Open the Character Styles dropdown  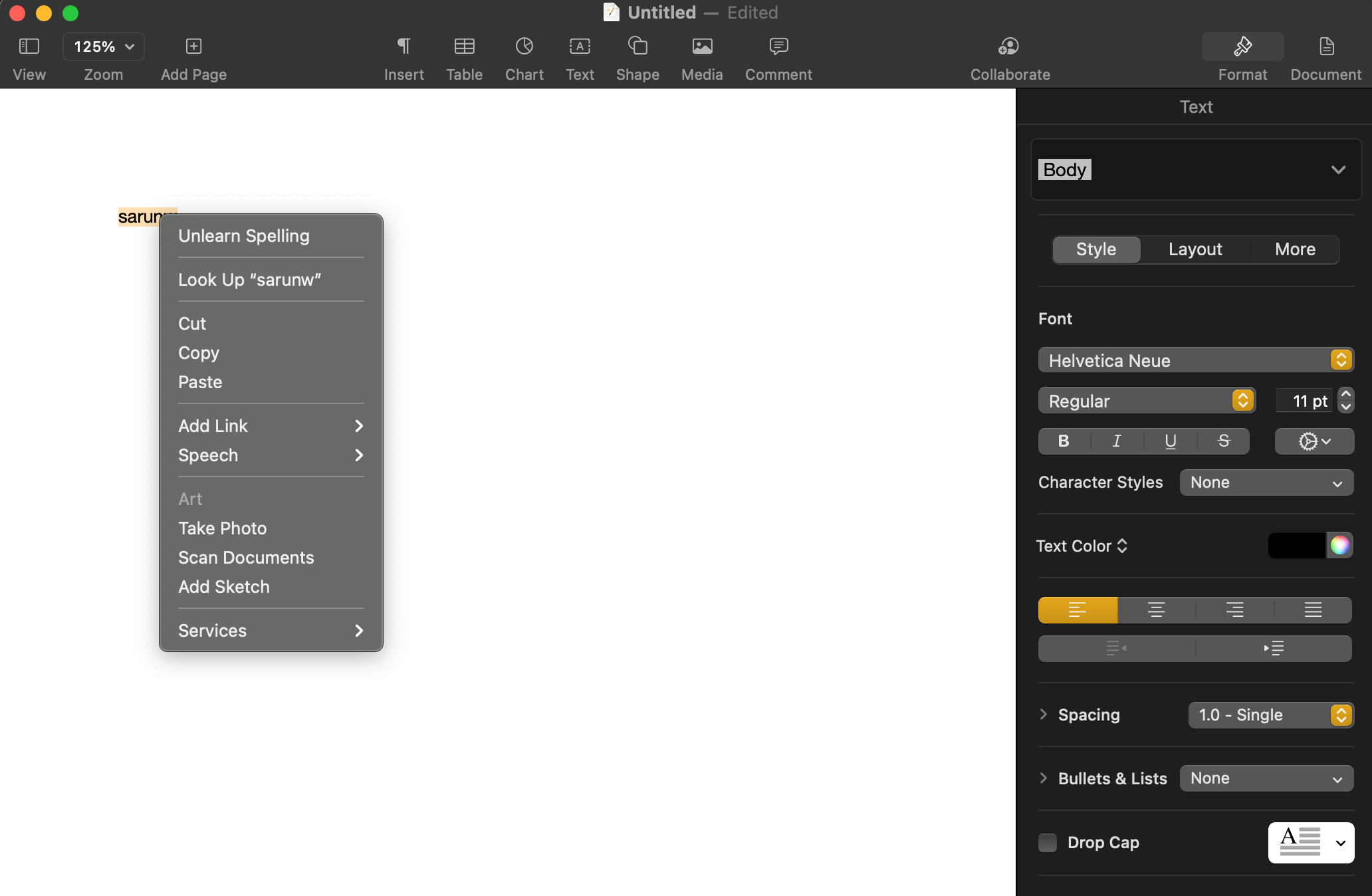pyautogui.click(x=1266, y=483)
